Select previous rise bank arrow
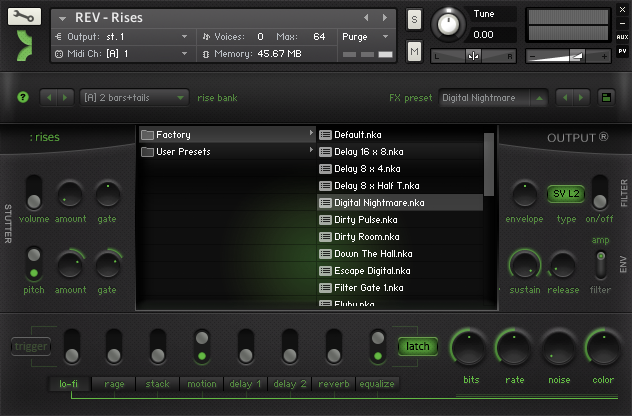The image size is (632, 416). coord(49,97)
